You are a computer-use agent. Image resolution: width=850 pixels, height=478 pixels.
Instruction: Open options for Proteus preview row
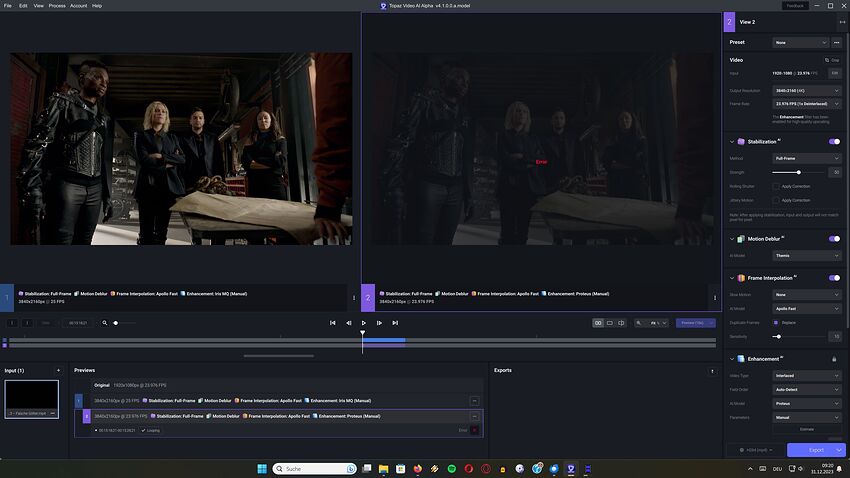474,416
